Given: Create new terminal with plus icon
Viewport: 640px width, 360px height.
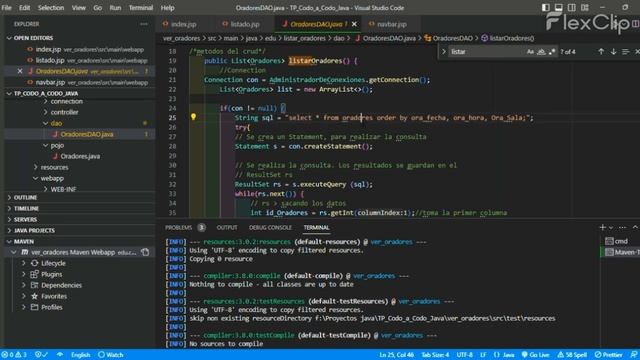Looking at the screenshot, I should click(602, 227).
